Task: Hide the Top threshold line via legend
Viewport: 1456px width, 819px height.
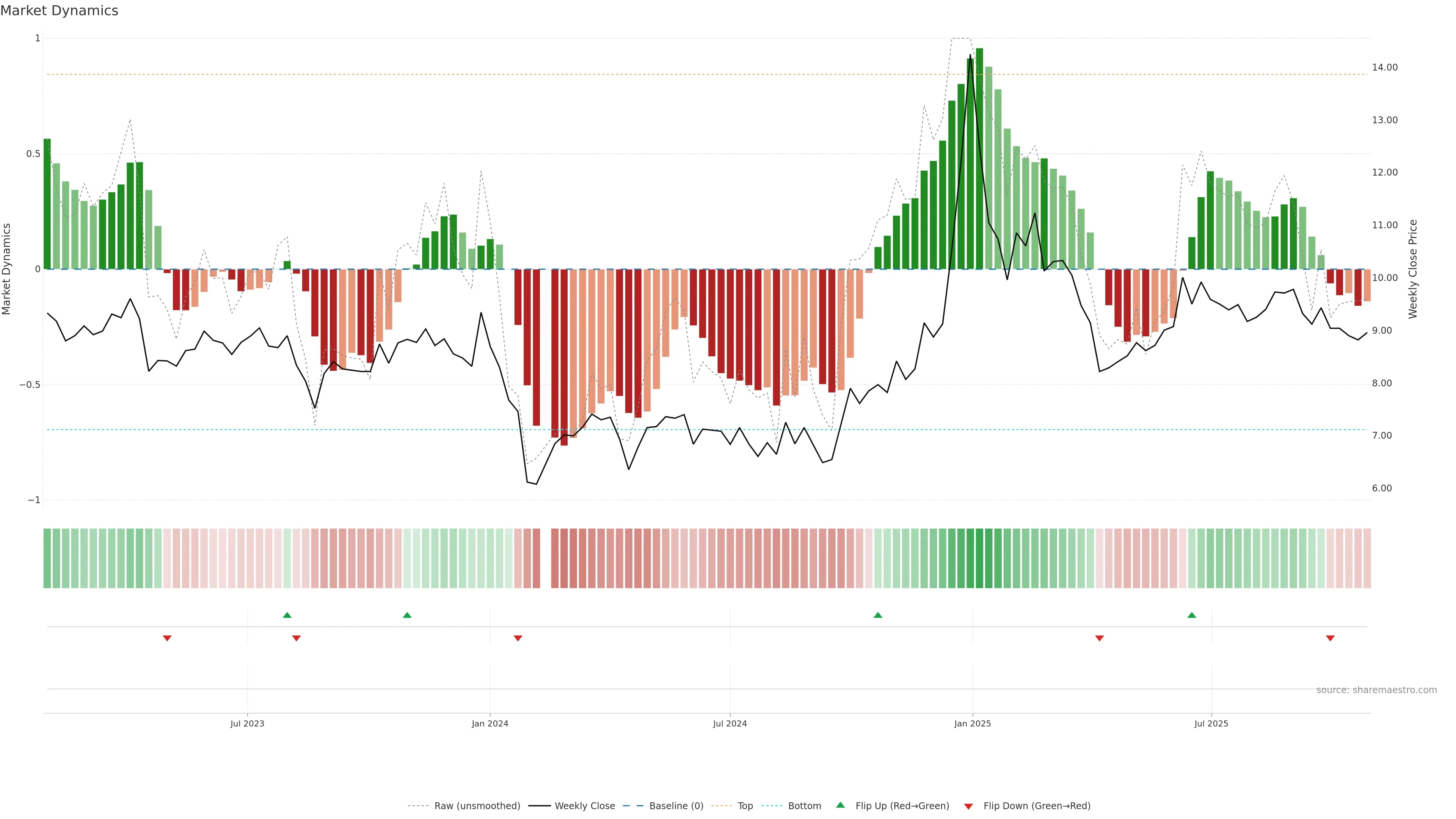Action: click(745, 806)
